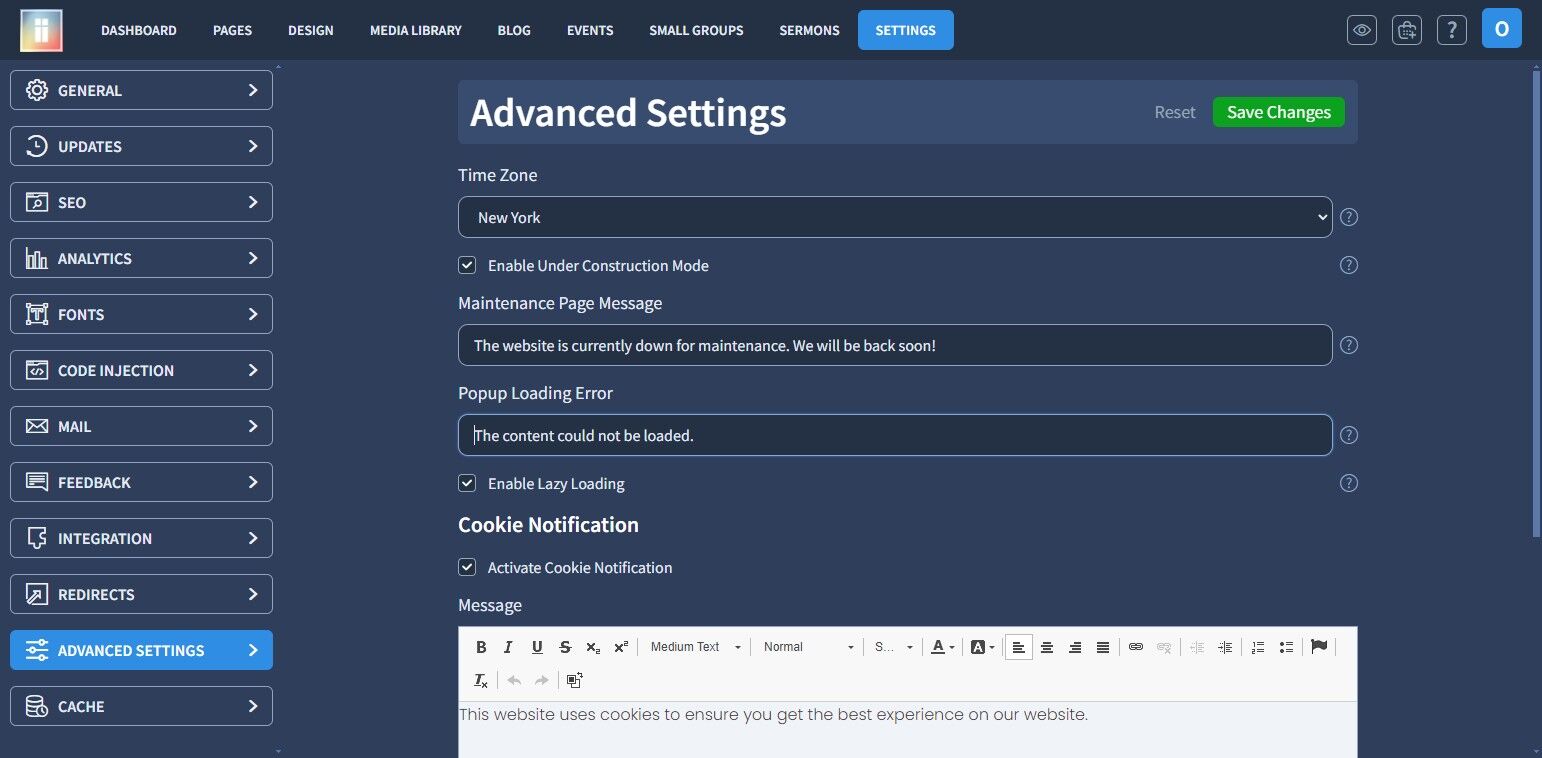Open the text color picker
This screenshot has width=1542, height=758.
click(x=943, y=647)
